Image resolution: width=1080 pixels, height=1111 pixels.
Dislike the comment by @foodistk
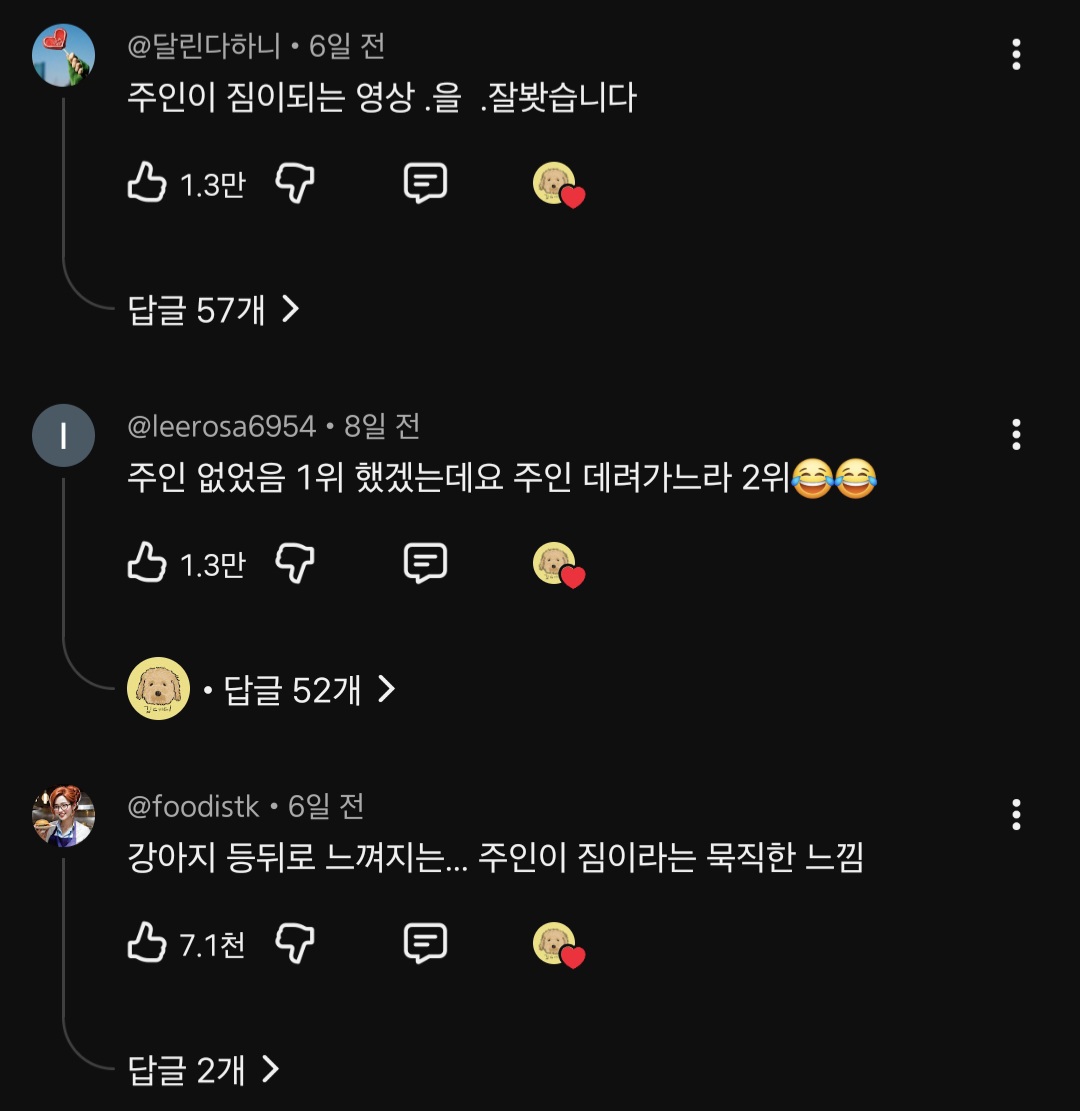click(x=295, y=944)
